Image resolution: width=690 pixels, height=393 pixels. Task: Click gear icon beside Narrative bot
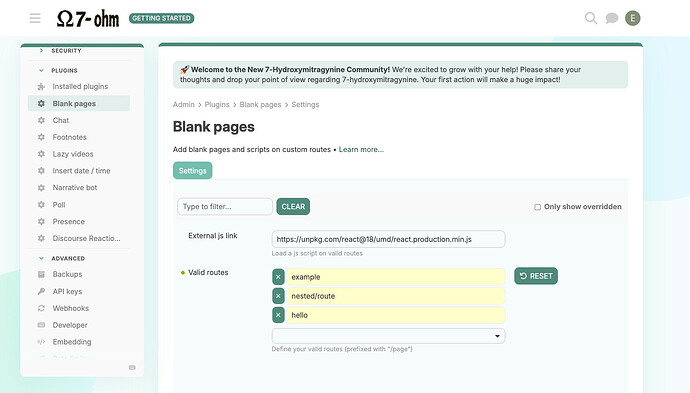click(x=41, y=187)
